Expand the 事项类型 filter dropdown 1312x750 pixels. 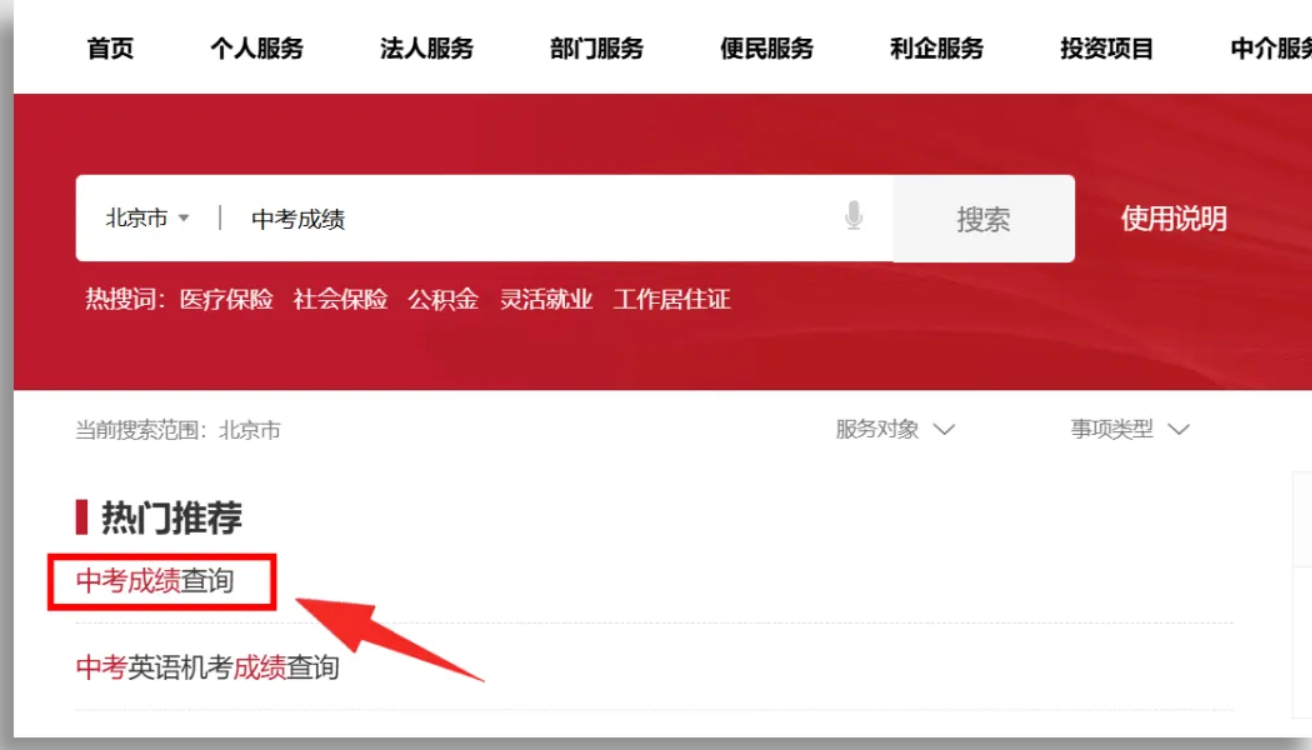[x=1128, y=430]
